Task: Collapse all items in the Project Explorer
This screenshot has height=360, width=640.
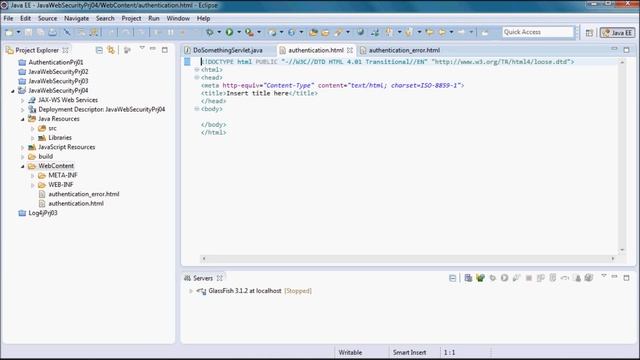Action: 99,50
